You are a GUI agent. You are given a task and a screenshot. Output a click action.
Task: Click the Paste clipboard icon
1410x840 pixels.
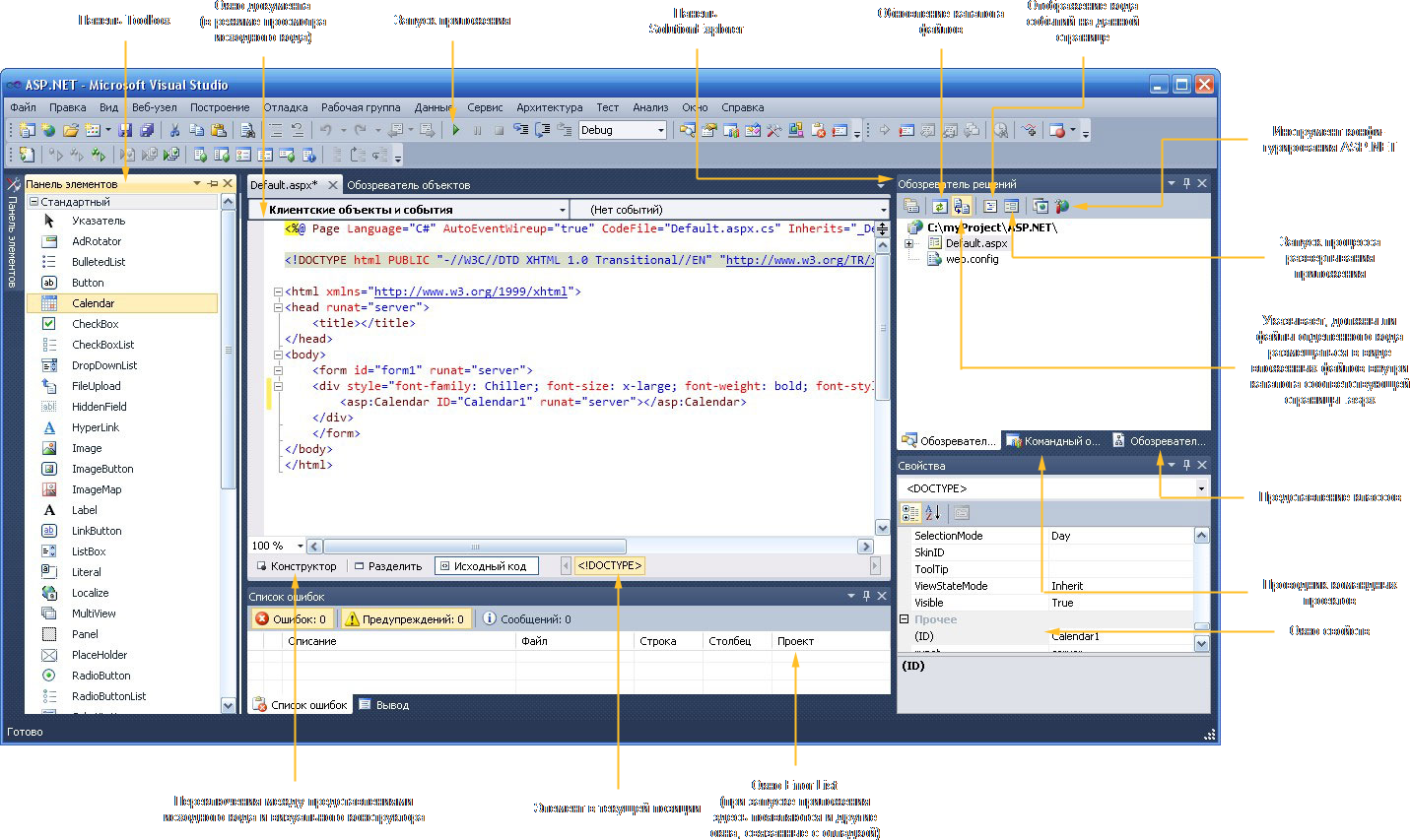tap(218, 130)
